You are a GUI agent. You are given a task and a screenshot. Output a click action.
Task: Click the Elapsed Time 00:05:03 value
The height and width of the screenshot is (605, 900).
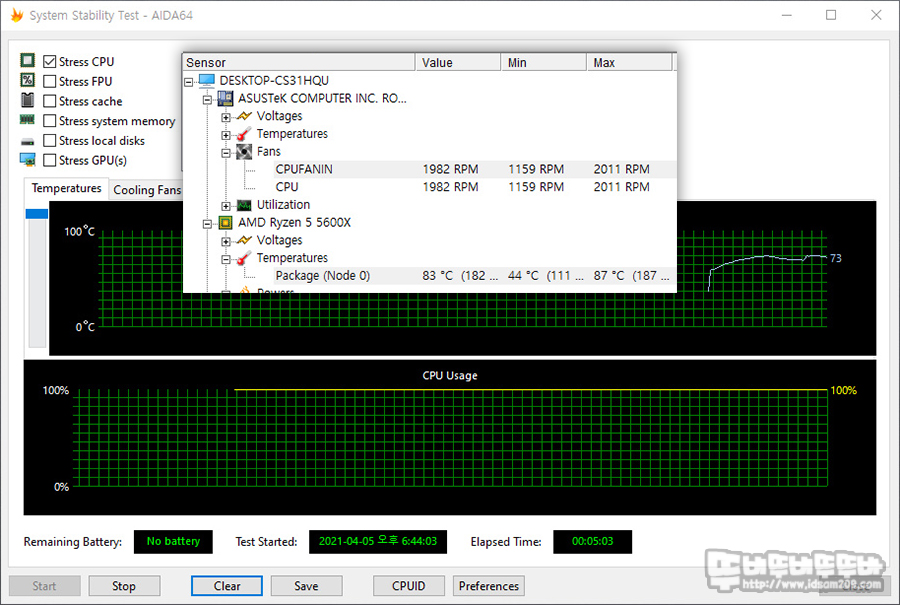tap(592, 541)
